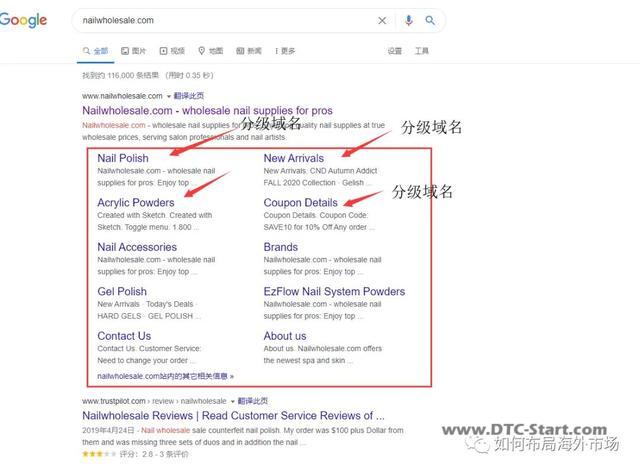Switch to the 地图 (Maps) tab
640x472 pixels.
pos(211,51)
